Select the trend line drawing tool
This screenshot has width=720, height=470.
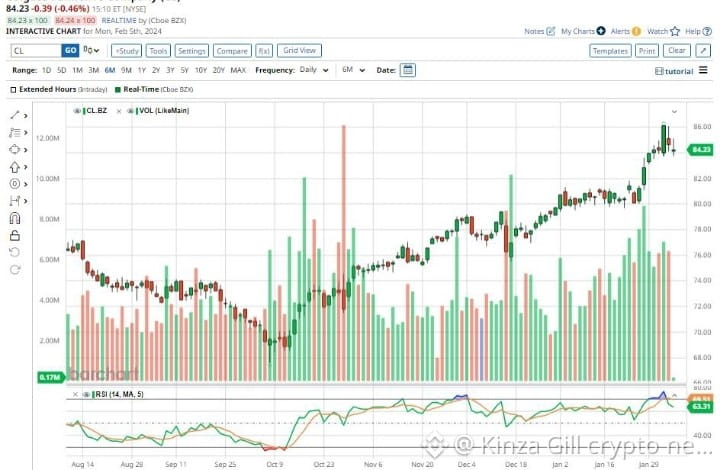pyautogui.click(x=15, y=115)
